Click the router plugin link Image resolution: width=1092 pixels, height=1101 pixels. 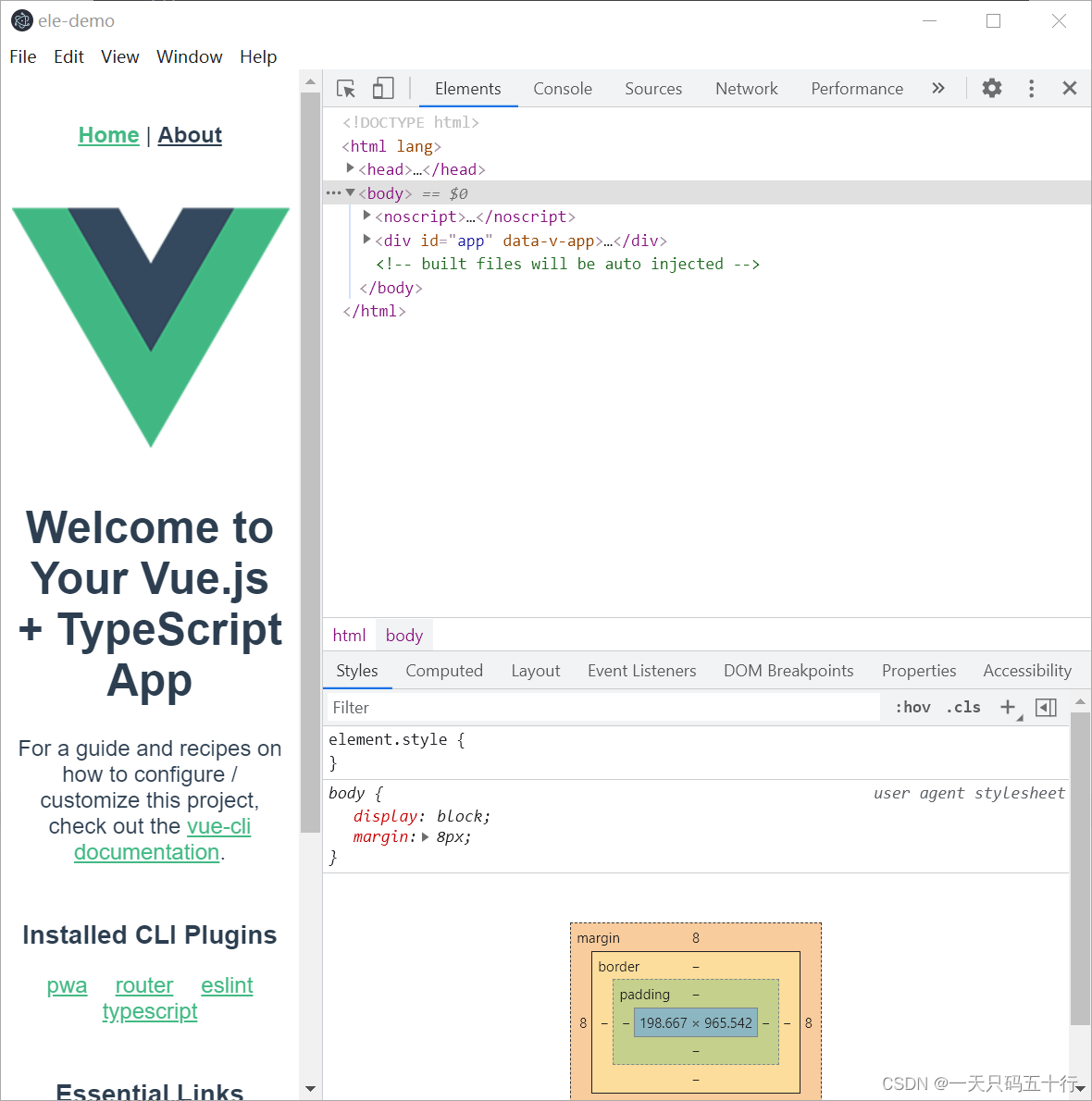click(143, 985)
